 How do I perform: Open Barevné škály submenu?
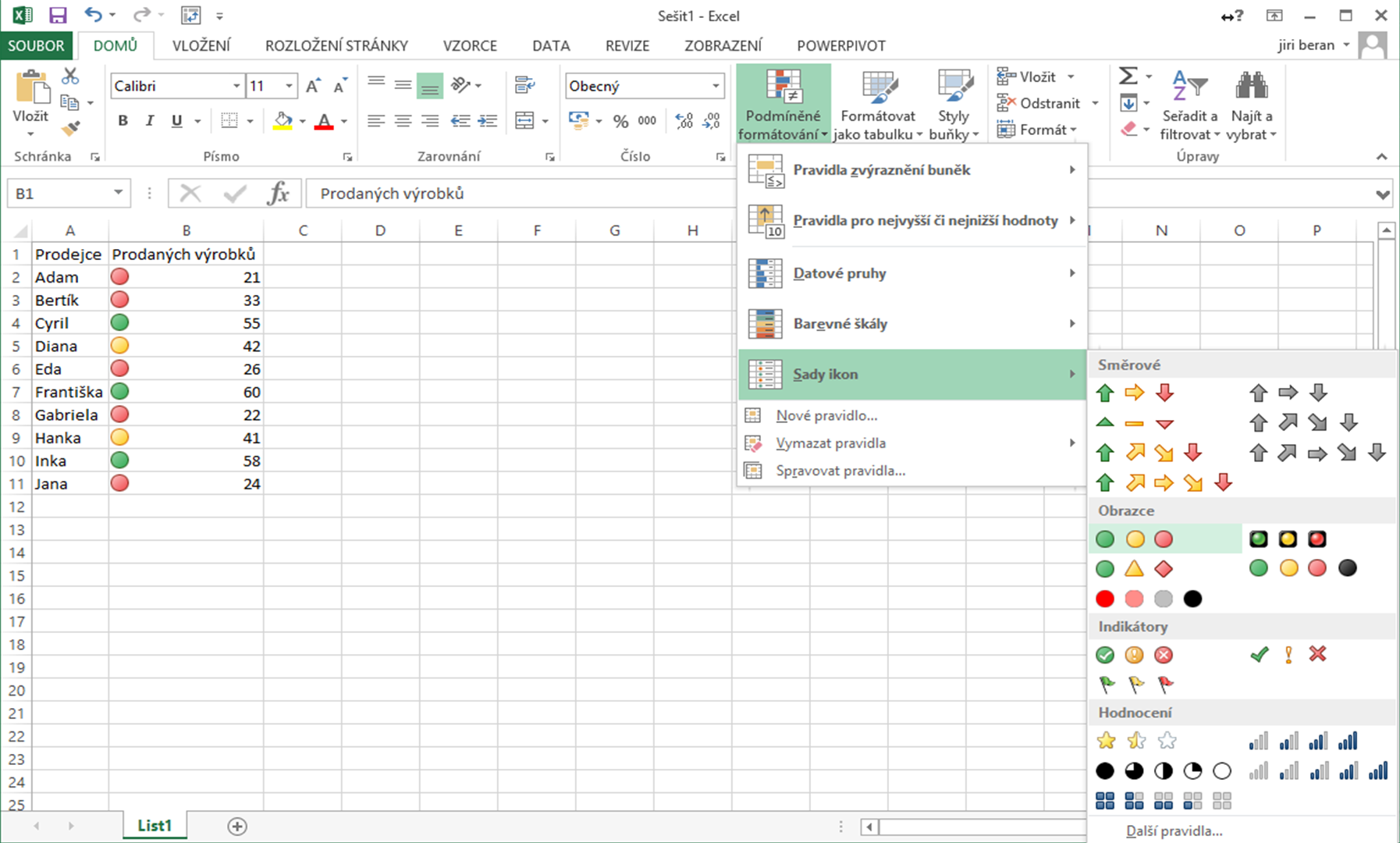pos(912,323)
